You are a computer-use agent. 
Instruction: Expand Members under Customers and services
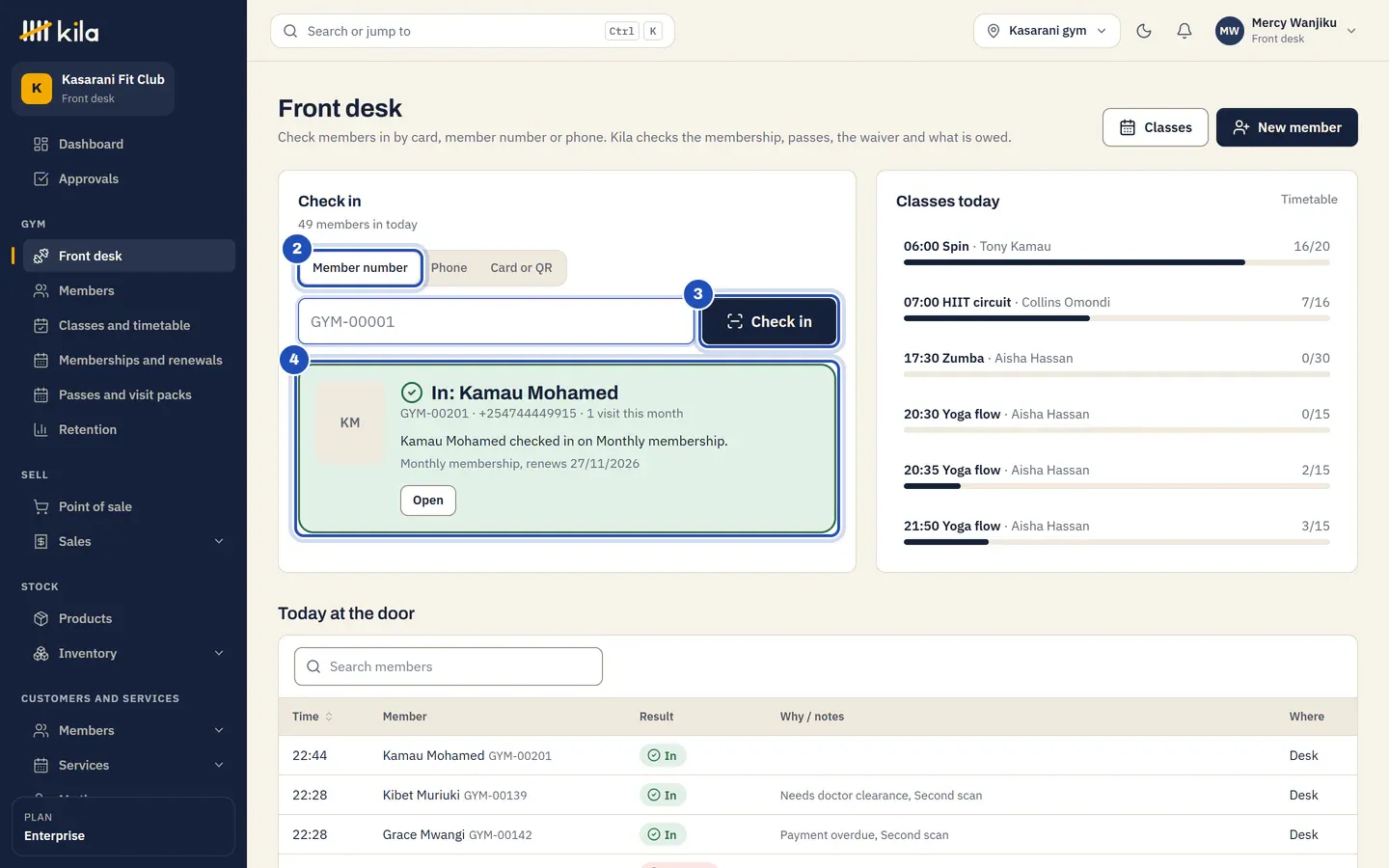pos(219,730)
